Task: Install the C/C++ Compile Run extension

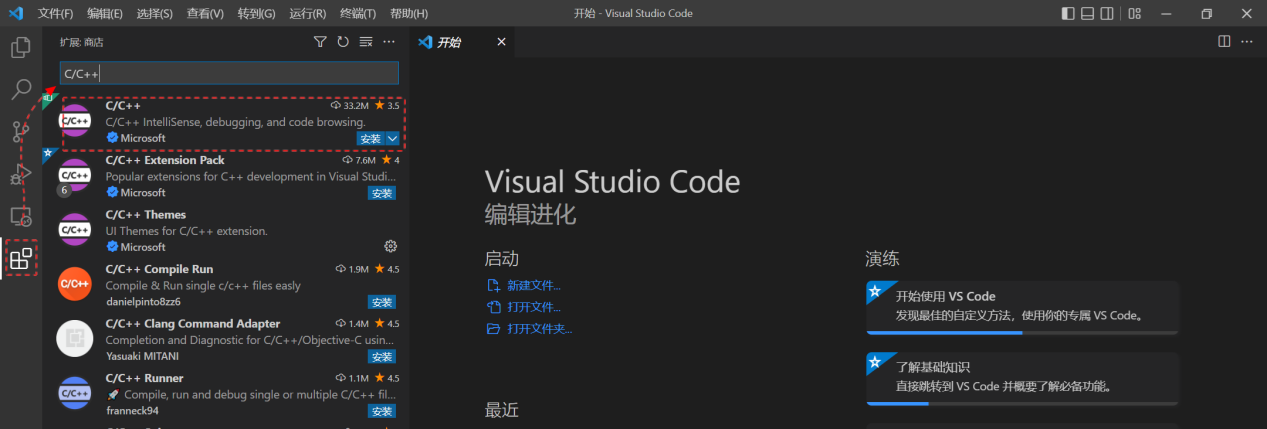Action: point(381,301)
